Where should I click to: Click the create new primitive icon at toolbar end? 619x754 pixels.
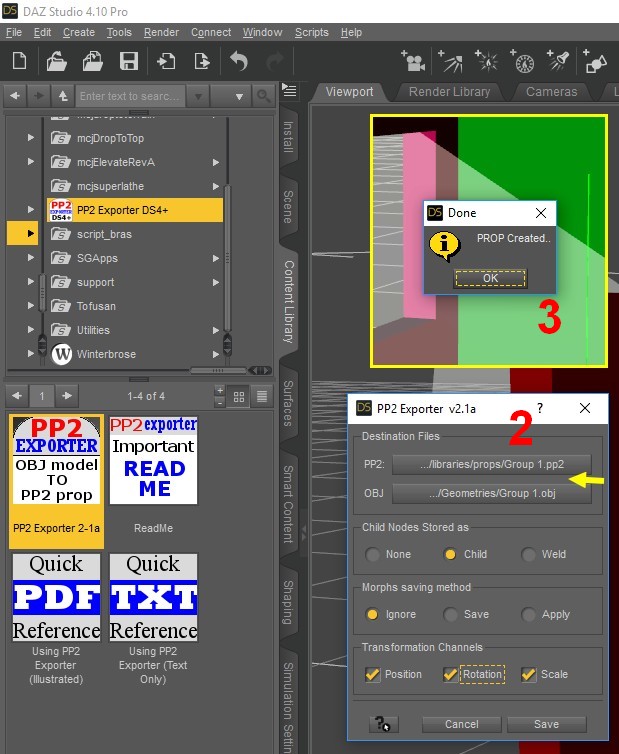coord(594,62)
